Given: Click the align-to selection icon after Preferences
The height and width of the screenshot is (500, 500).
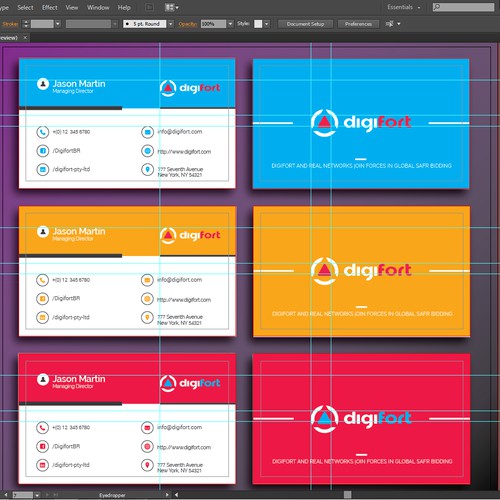Looking at the screenshot, I should pos(390,24).
